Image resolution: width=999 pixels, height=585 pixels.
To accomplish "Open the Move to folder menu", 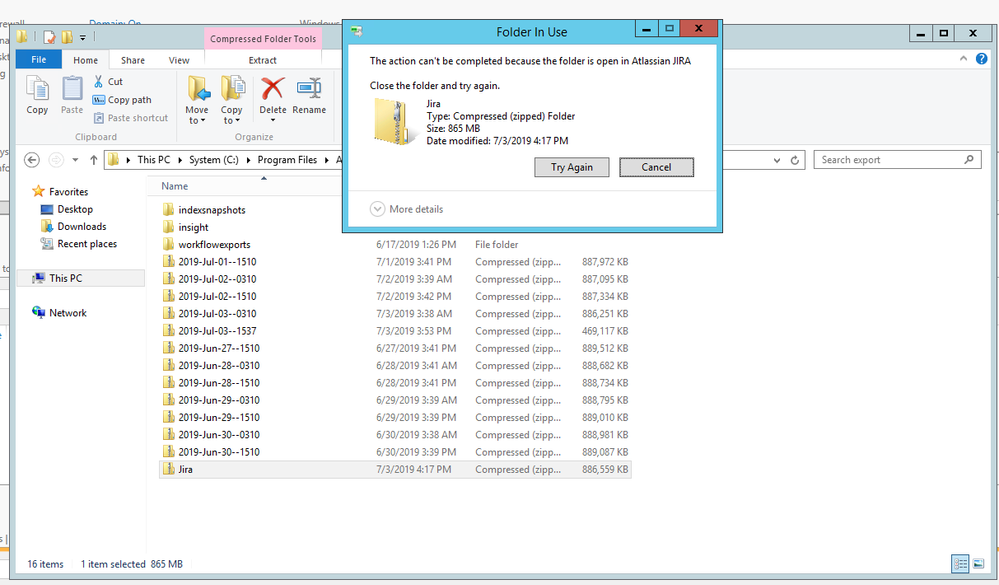I will [x=197, y=99].
